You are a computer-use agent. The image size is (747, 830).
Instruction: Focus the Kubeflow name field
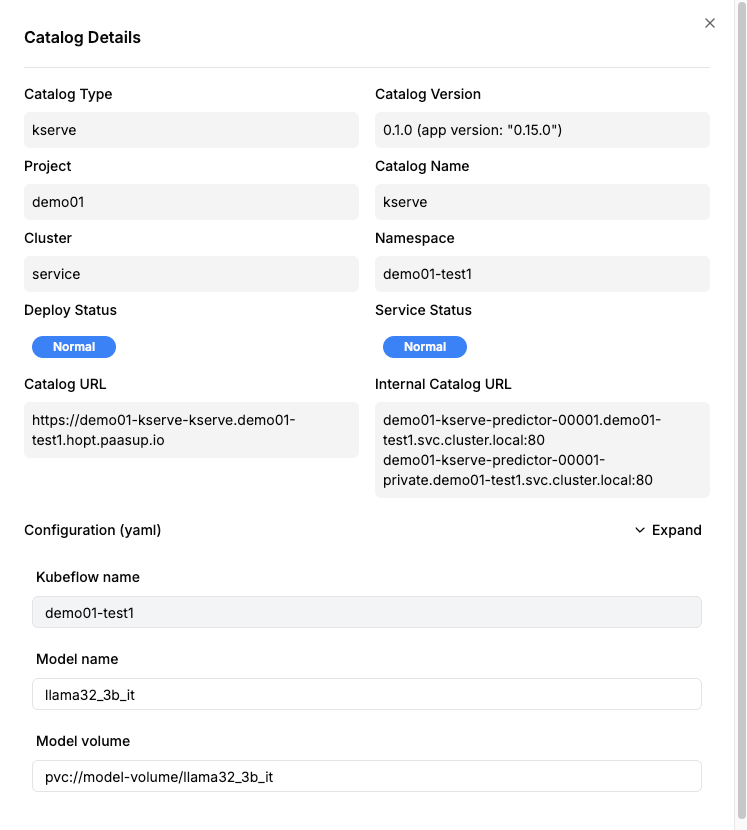point(367,612)
